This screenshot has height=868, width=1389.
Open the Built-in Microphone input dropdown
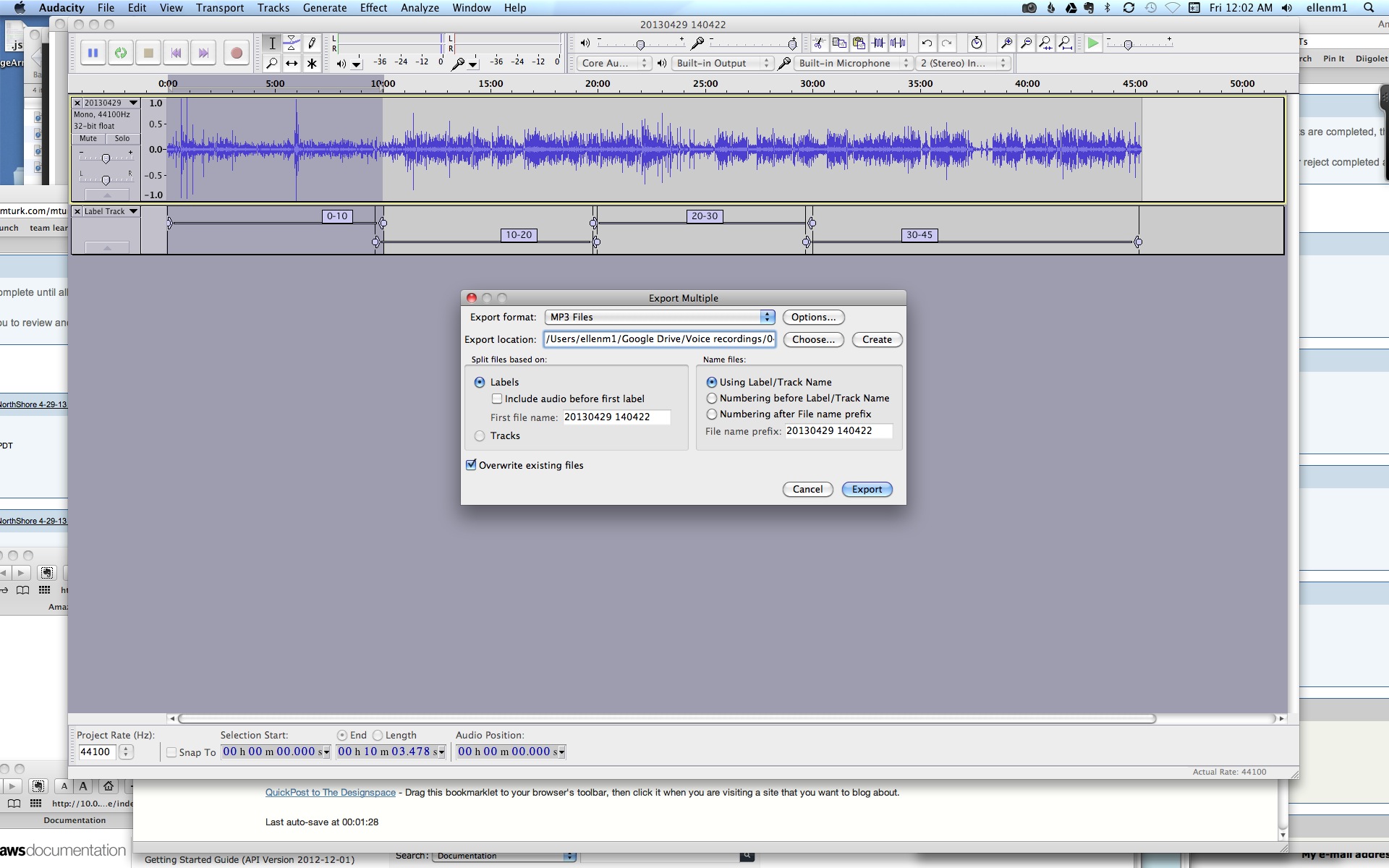pyautogui.click(x=851, y=63)
